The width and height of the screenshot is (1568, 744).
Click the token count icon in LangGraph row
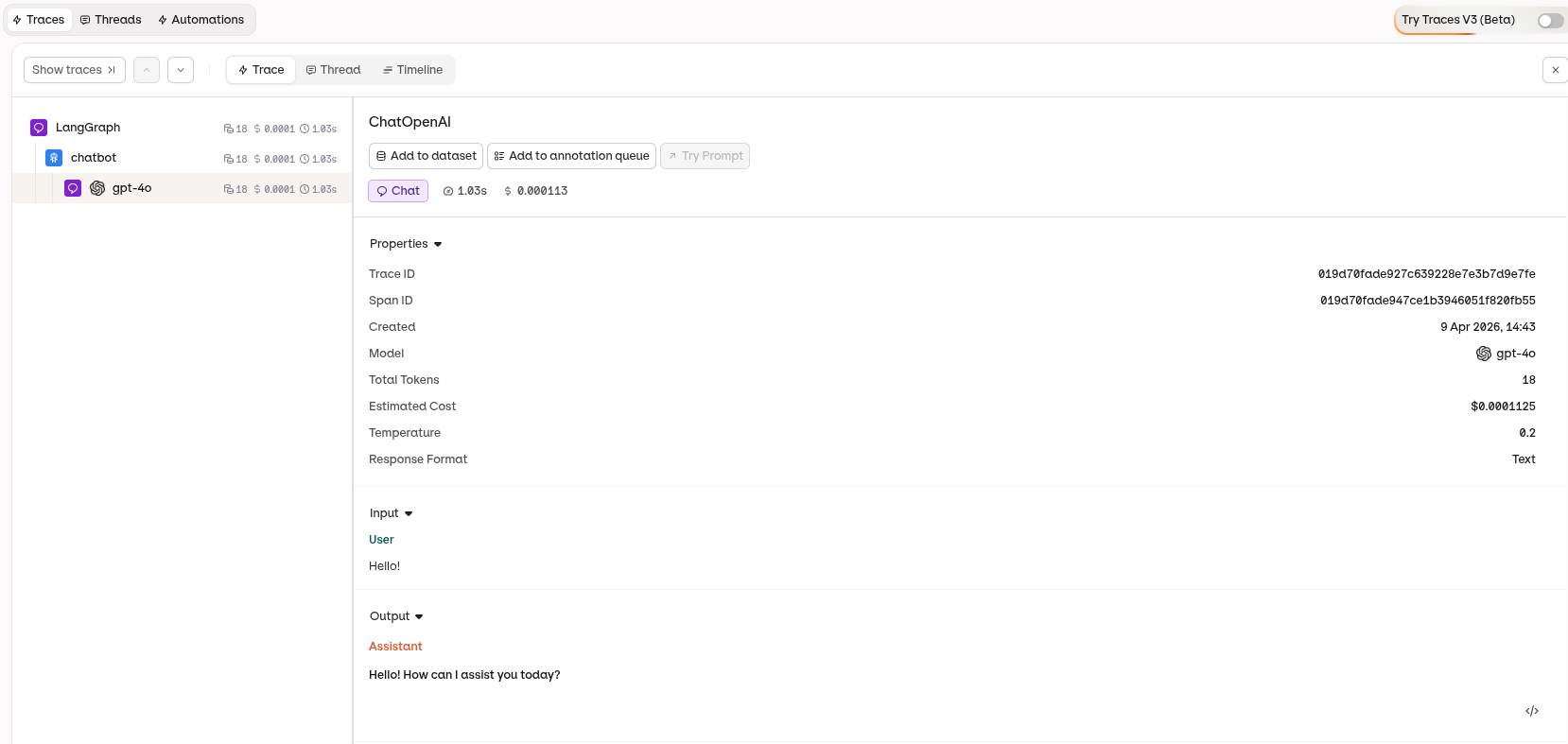point(228,129)
